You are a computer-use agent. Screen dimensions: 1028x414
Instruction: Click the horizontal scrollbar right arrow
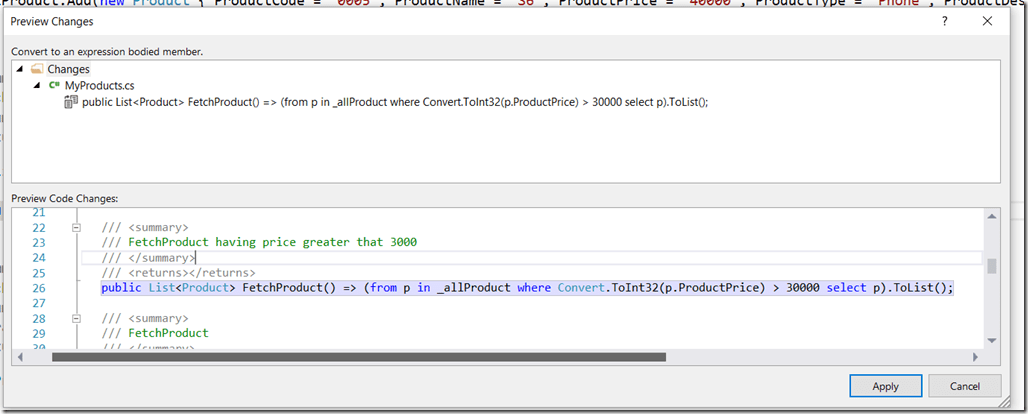978,356
